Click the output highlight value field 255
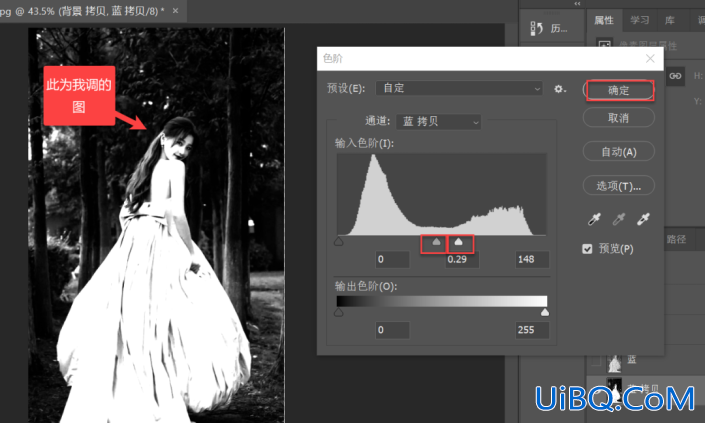 [532, 330]
